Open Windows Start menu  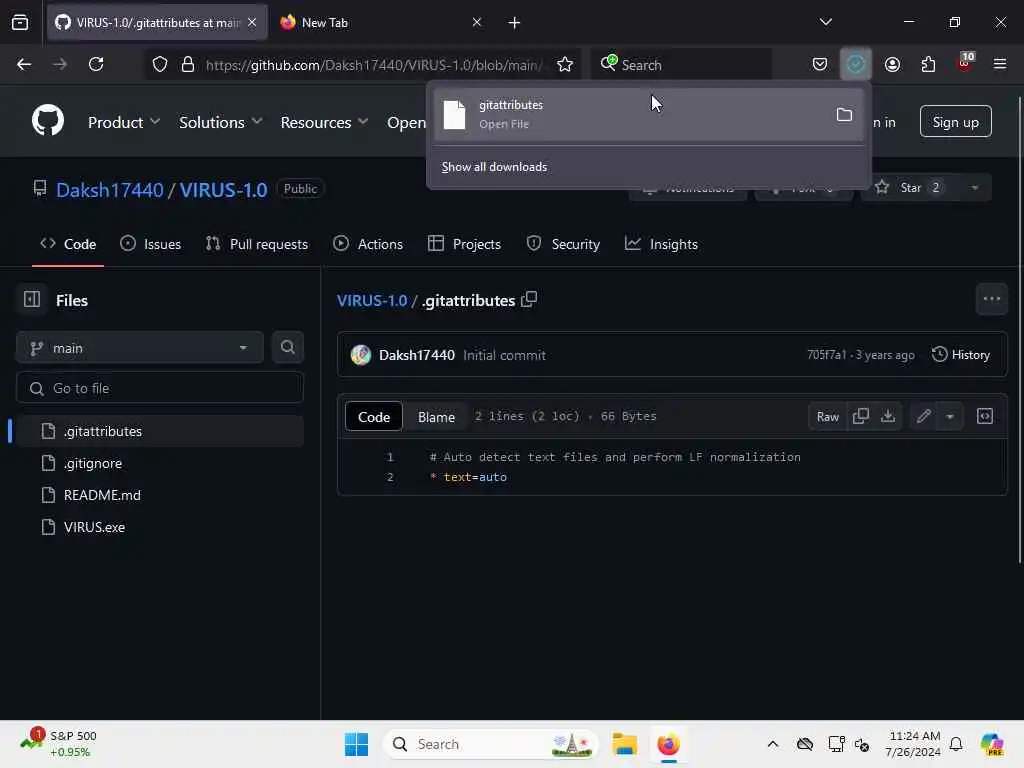[356, 744]
